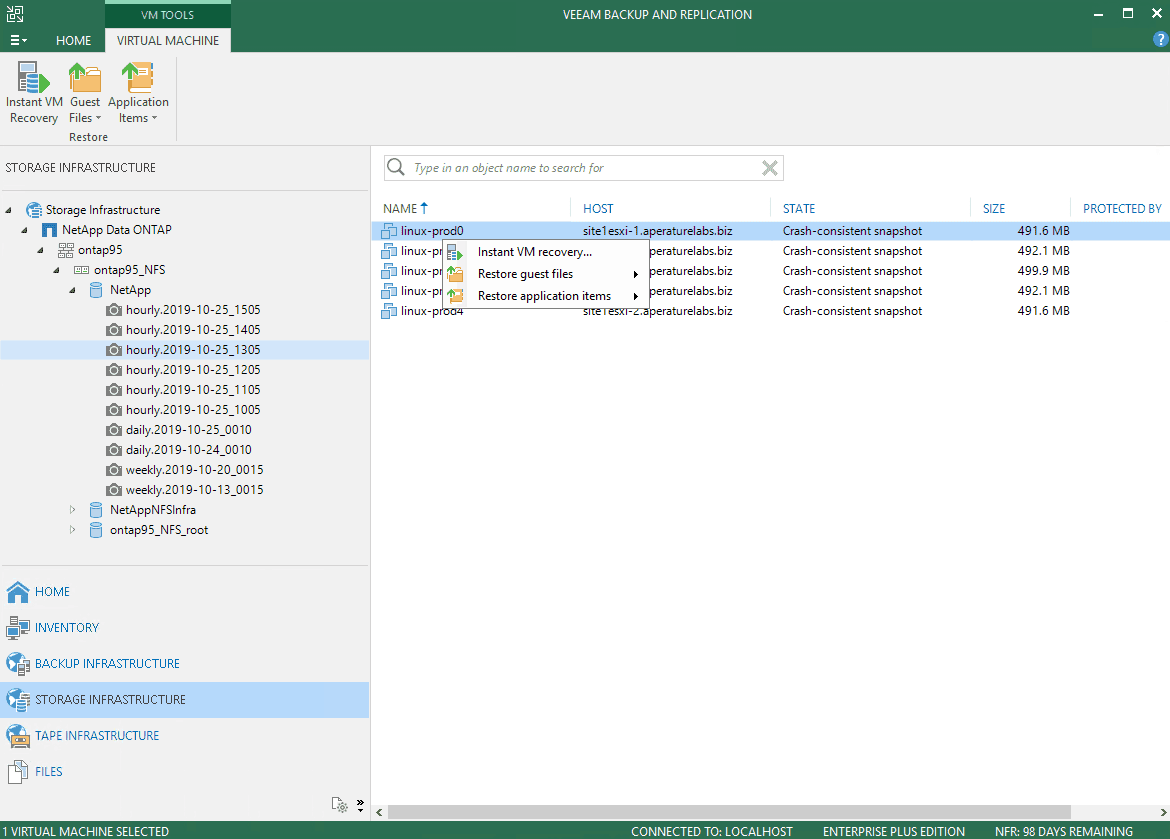Open navigation pane configuration gear icon
1170x839 pixels.
[x=340, y=805]
